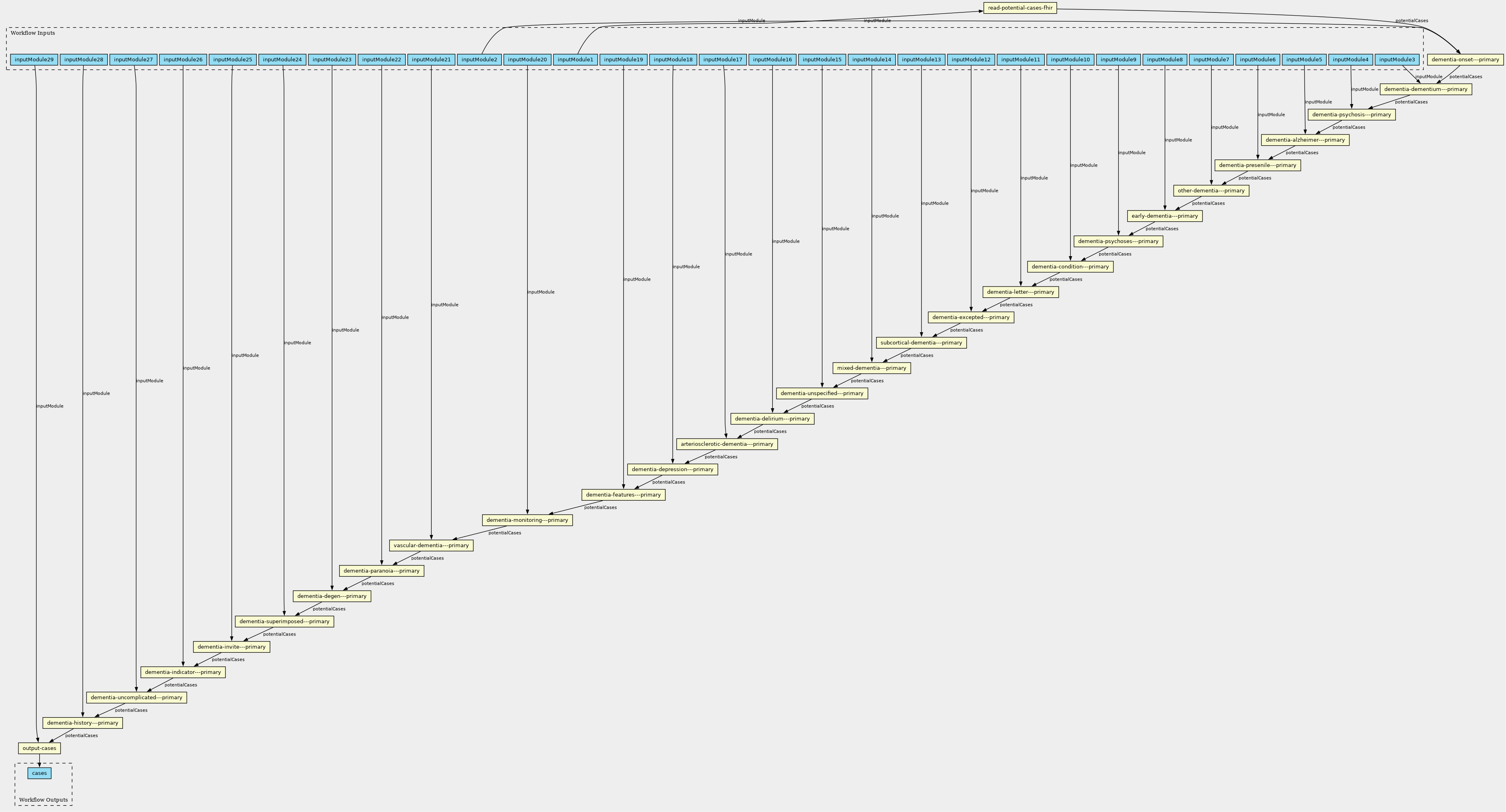The height and width of the screenshot is (812, 1506).
Task: Click the cases workflow output node
Action: (x=38, y=773)
